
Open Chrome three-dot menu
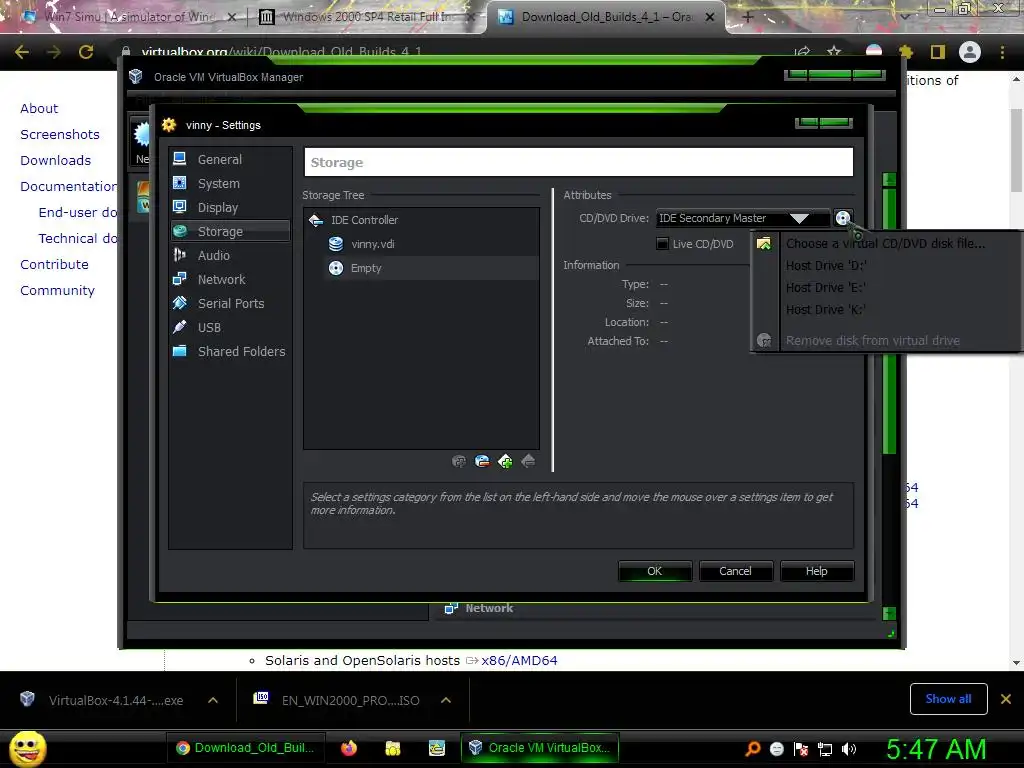pos(1002,52)
